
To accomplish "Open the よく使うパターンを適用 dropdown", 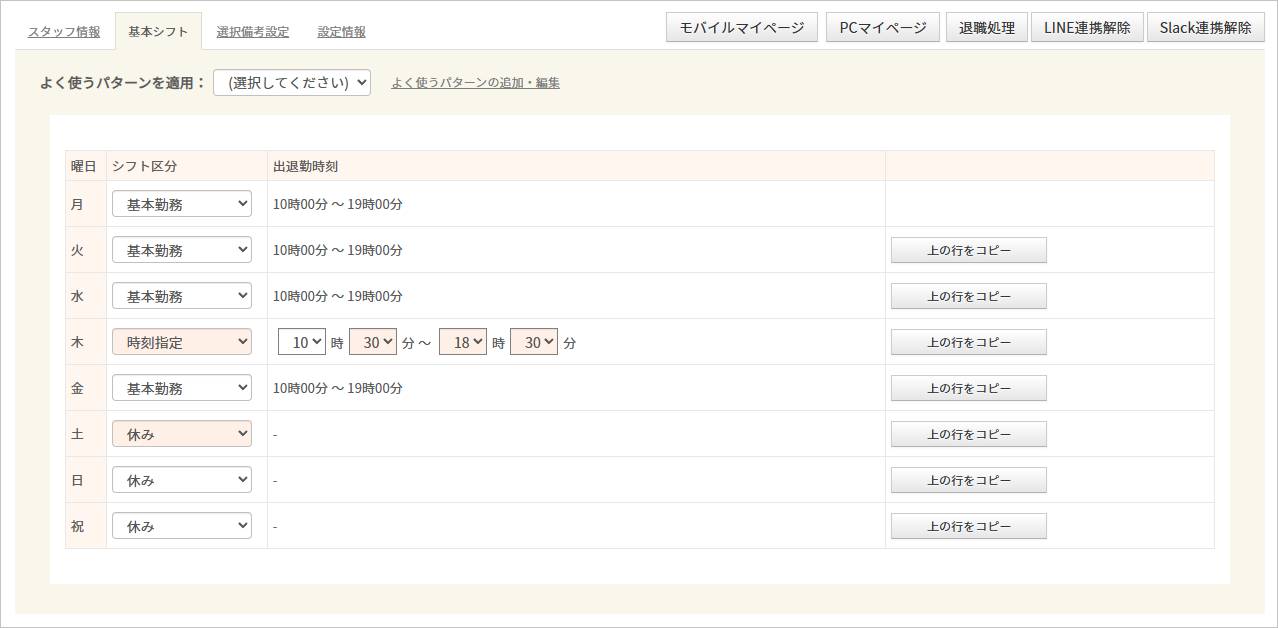I will click(292, 83).
